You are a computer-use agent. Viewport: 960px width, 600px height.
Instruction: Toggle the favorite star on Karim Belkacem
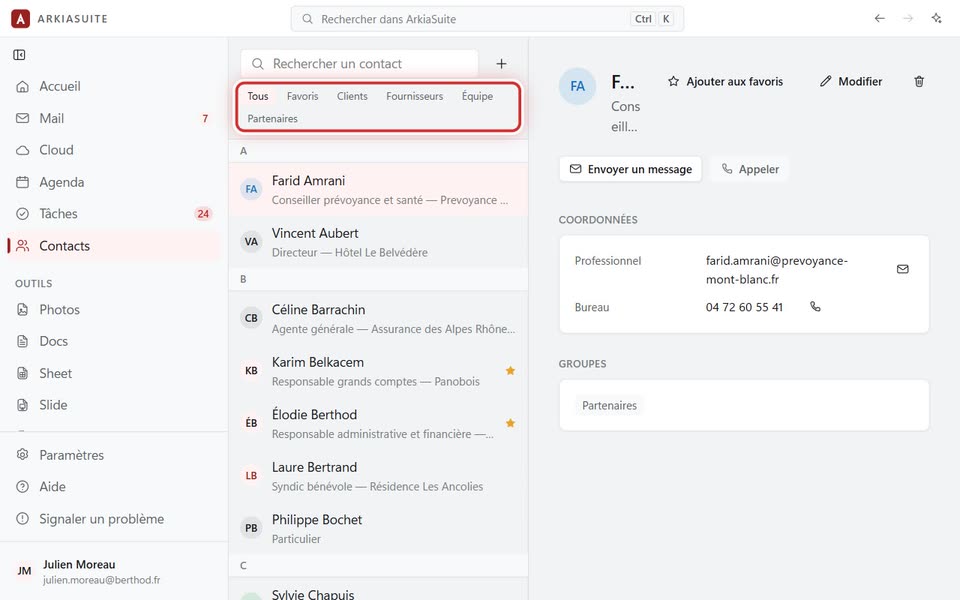pos(510,370)
